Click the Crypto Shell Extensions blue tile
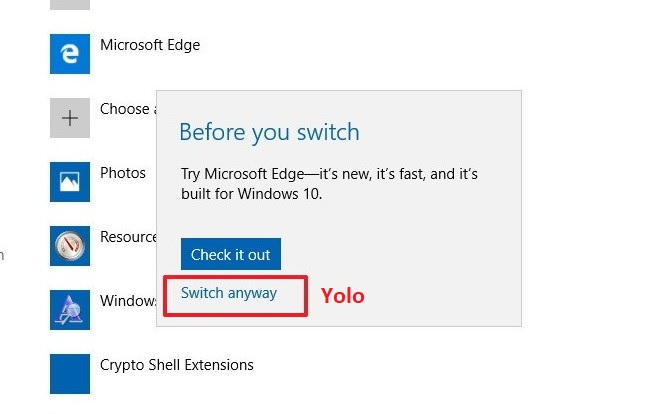The image size is (651, 414). [x=70, y=374]
